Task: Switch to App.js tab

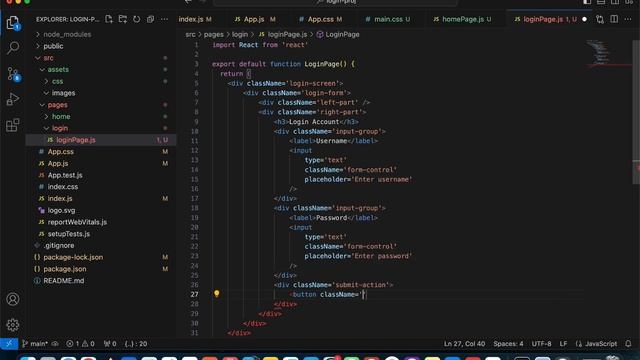Action: click(255, 19)
